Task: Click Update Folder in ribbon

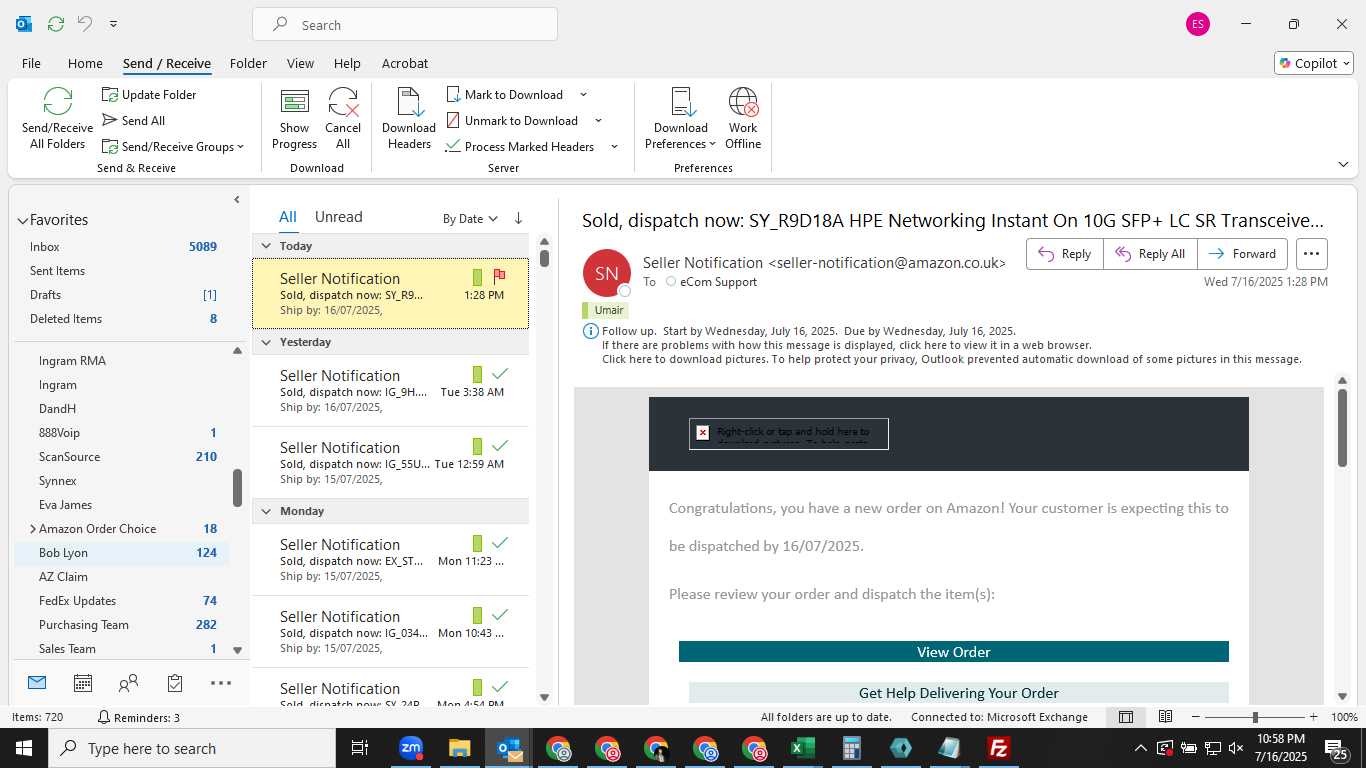Action: click(x=149, y=95)
